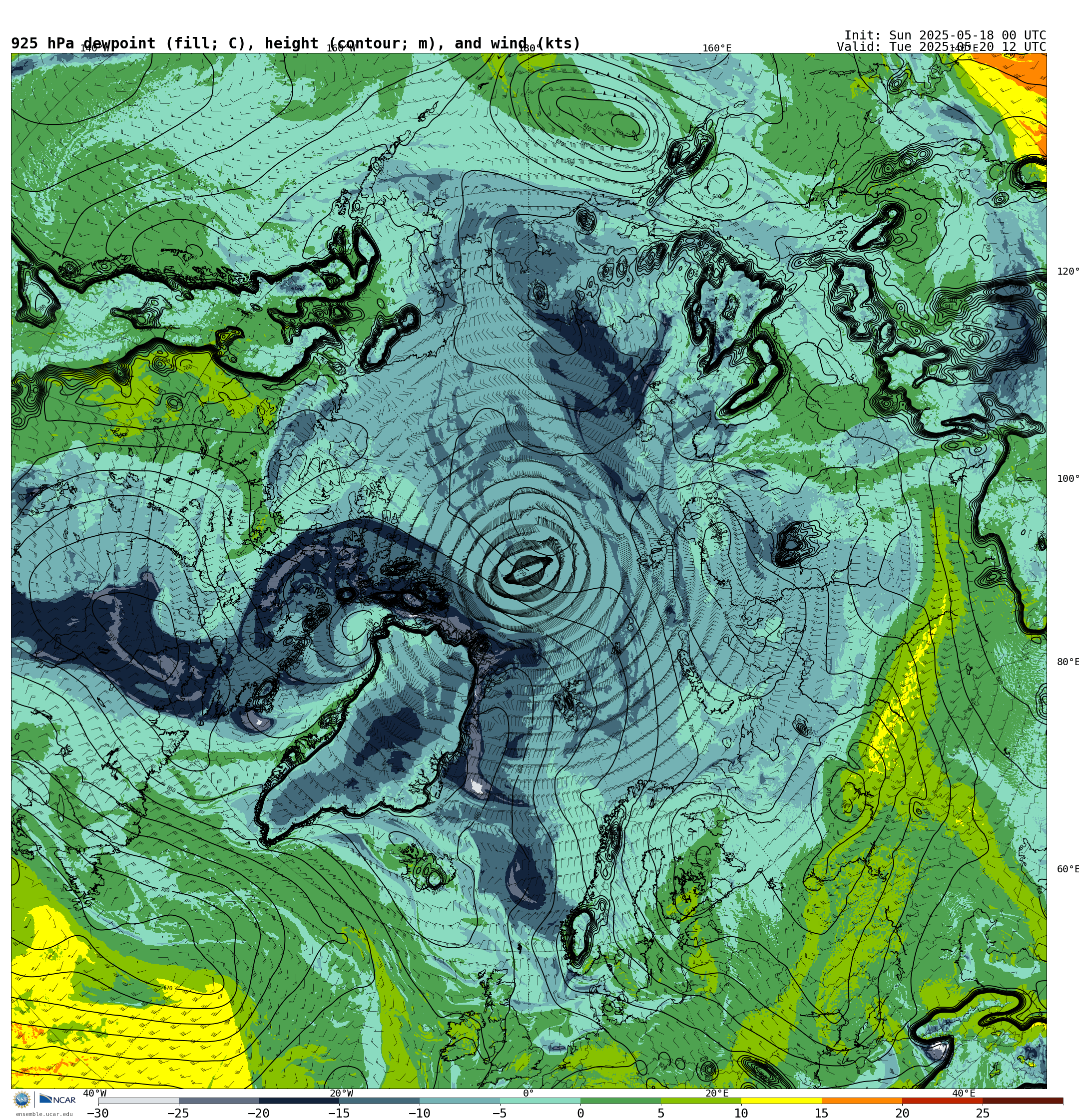Viewport: 1079px width, 1120px height.
Task: Click the 5 colorbar tick label
Action: pos(661,1113)
